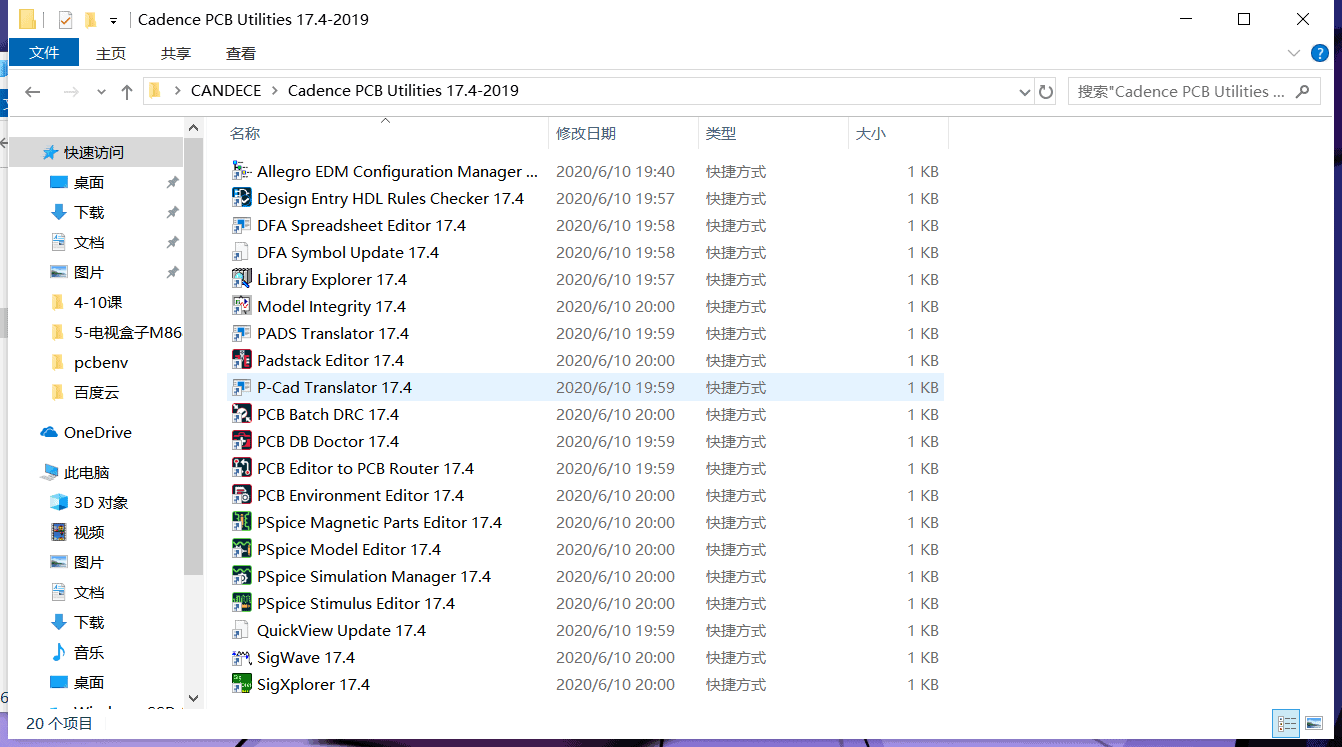The height and width of the screenshot is (747, 1342).
Task: Select Library Explorer 17.4 icon
Action: (x=241, y=279)
